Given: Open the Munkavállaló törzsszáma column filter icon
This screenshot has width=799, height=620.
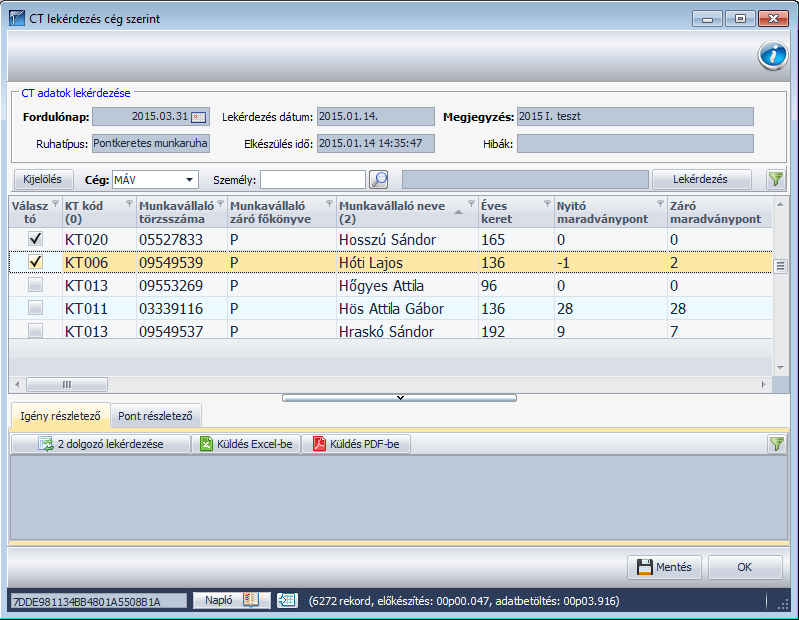Looking at the screenshot, I should (x=221, y=204).
